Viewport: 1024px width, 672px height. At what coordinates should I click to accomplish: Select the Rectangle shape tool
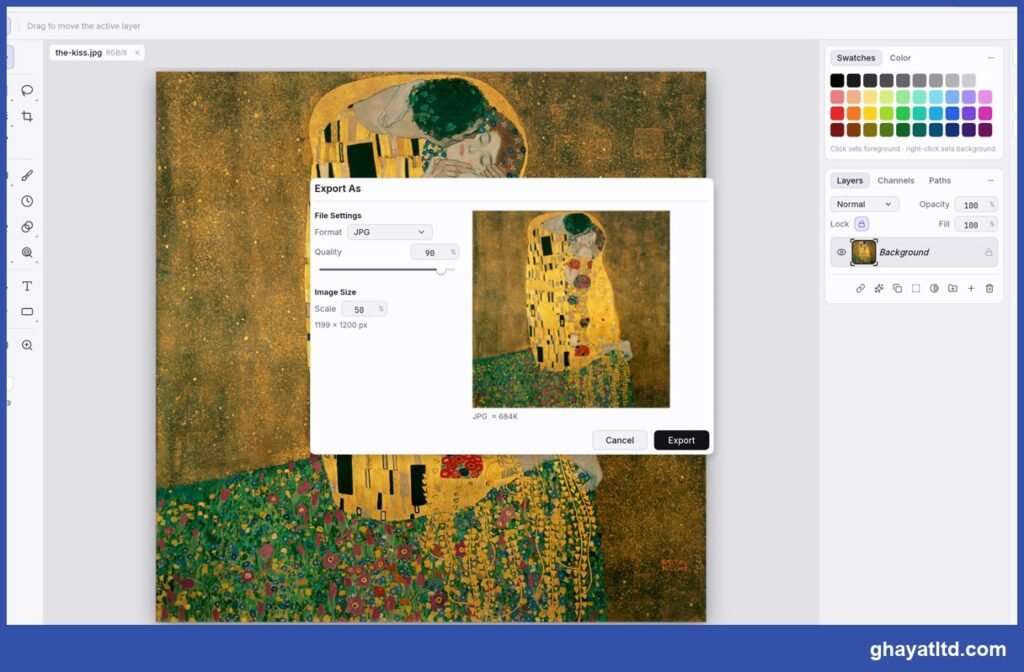click(x=27, y=312)
